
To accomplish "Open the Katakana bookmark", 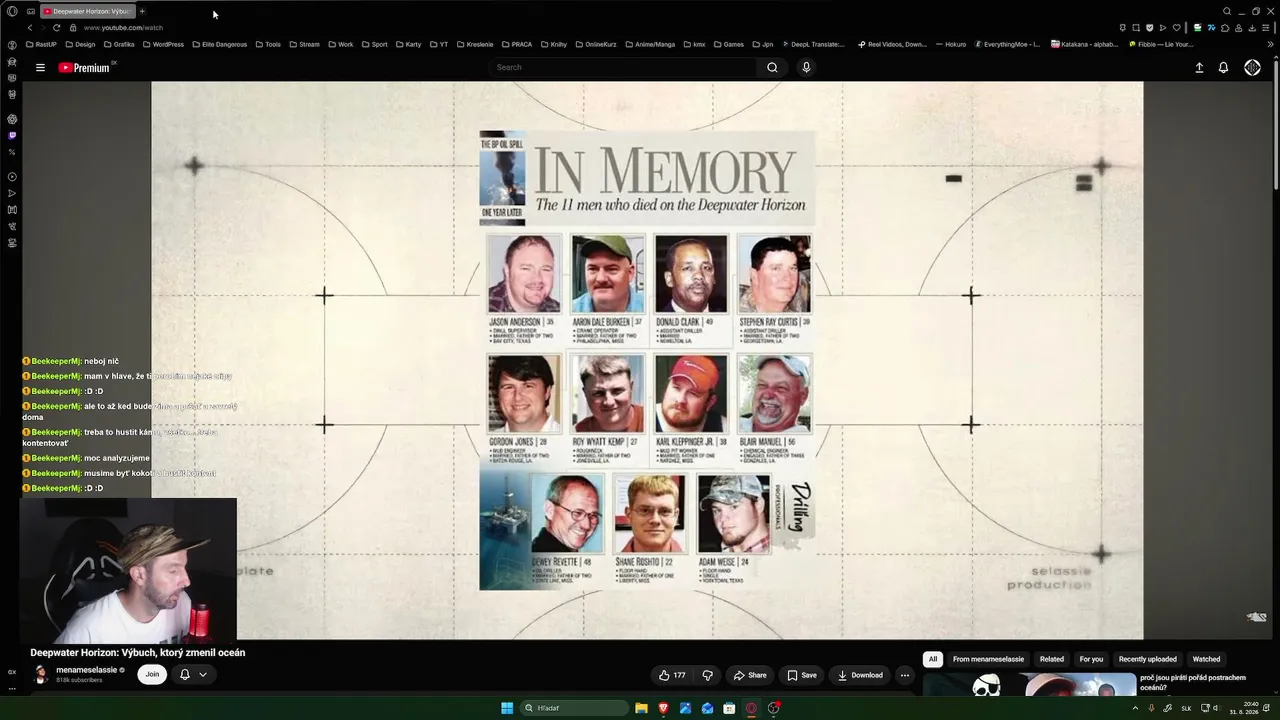I will click(x=1084, y=44).
